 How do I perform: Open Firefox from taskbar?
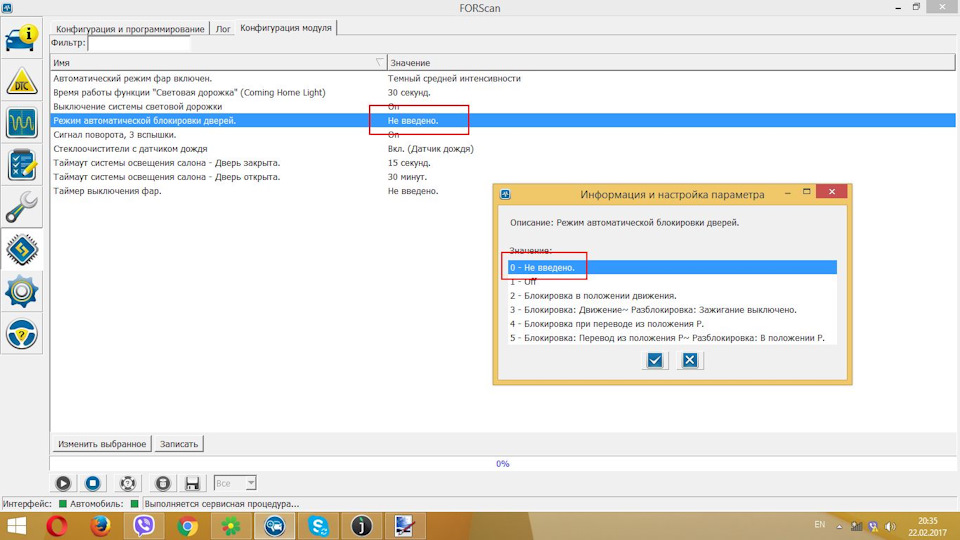point(100,526)
